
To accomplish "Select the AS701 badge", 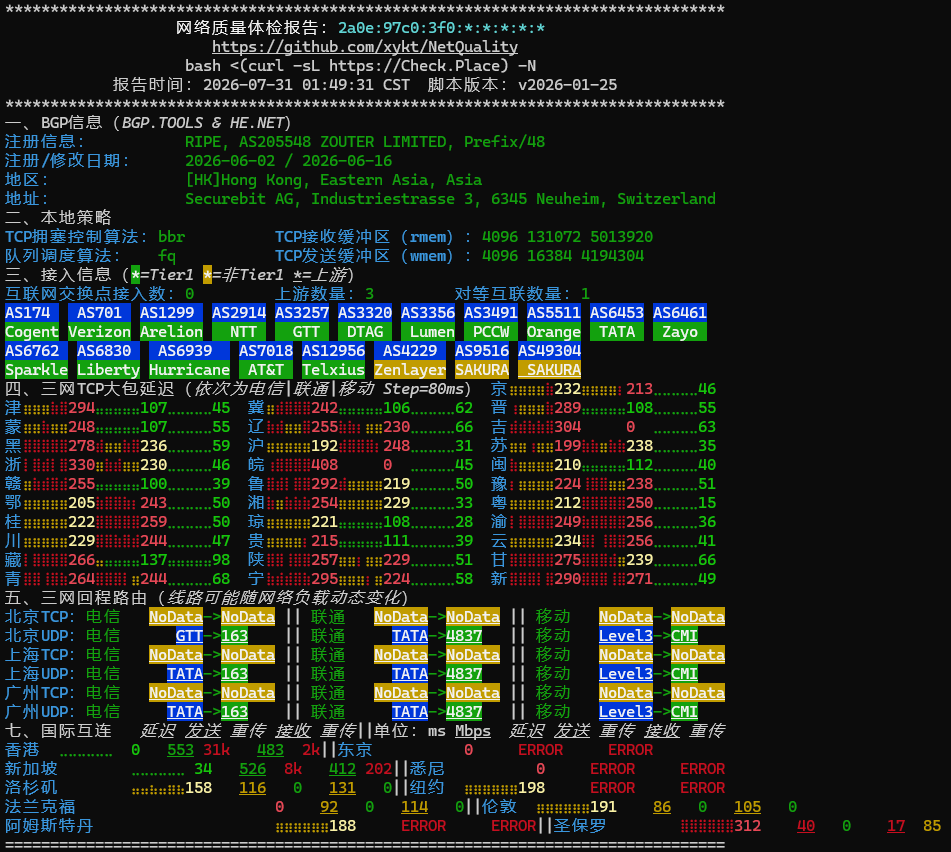I will click(99, 313).
